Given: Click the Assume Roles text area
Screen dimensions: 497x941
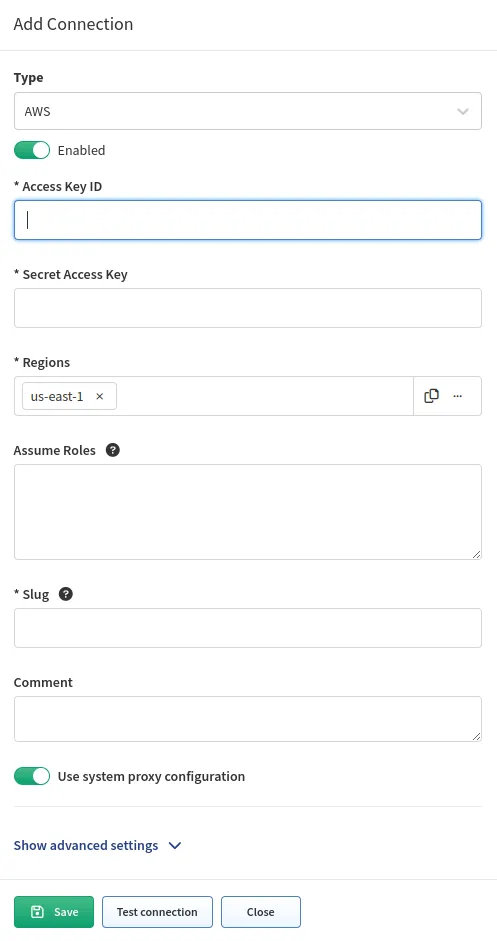Looking at the screenshot, I should click(248, 512).
